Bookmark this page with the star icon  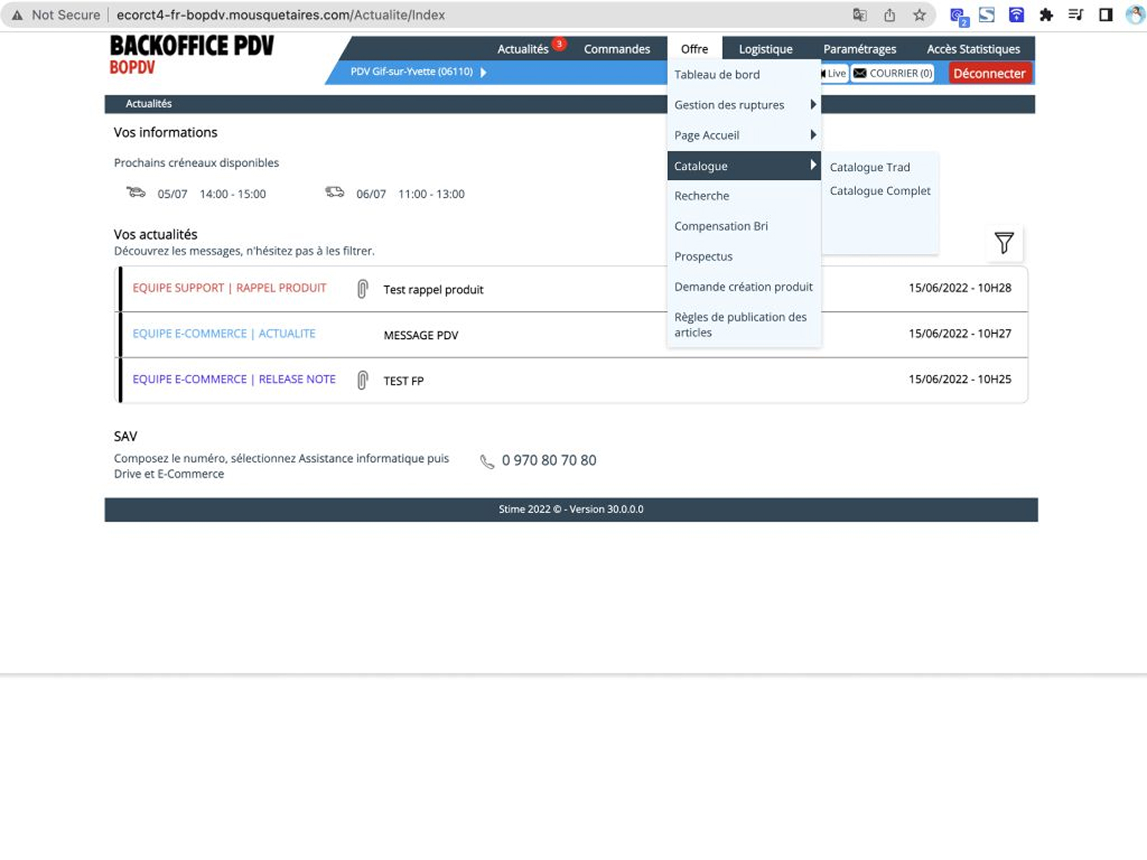coord(919,15)
